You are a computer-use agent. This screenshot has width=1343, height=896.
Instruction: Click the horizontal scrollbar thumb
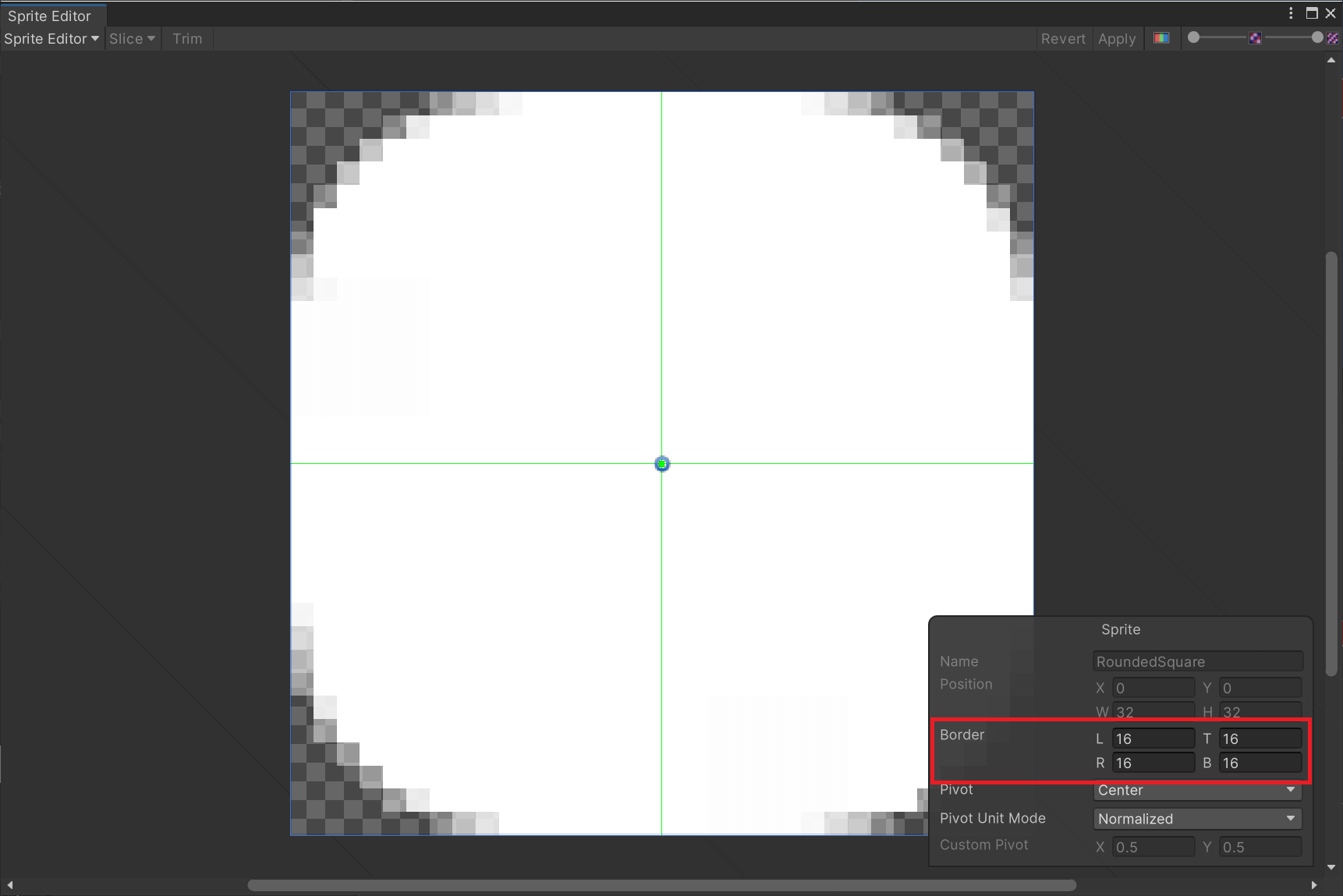click(662, 885)
